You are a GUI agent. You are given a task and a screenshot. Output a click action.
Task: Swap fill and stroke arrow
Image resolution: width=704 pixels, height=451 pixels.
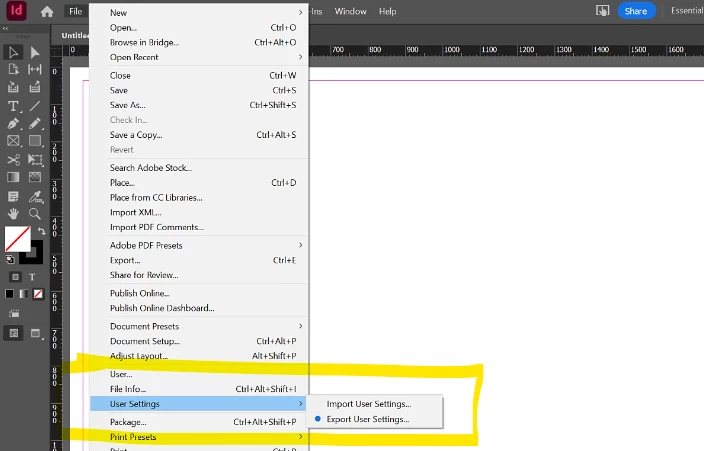tap(41, 231)
